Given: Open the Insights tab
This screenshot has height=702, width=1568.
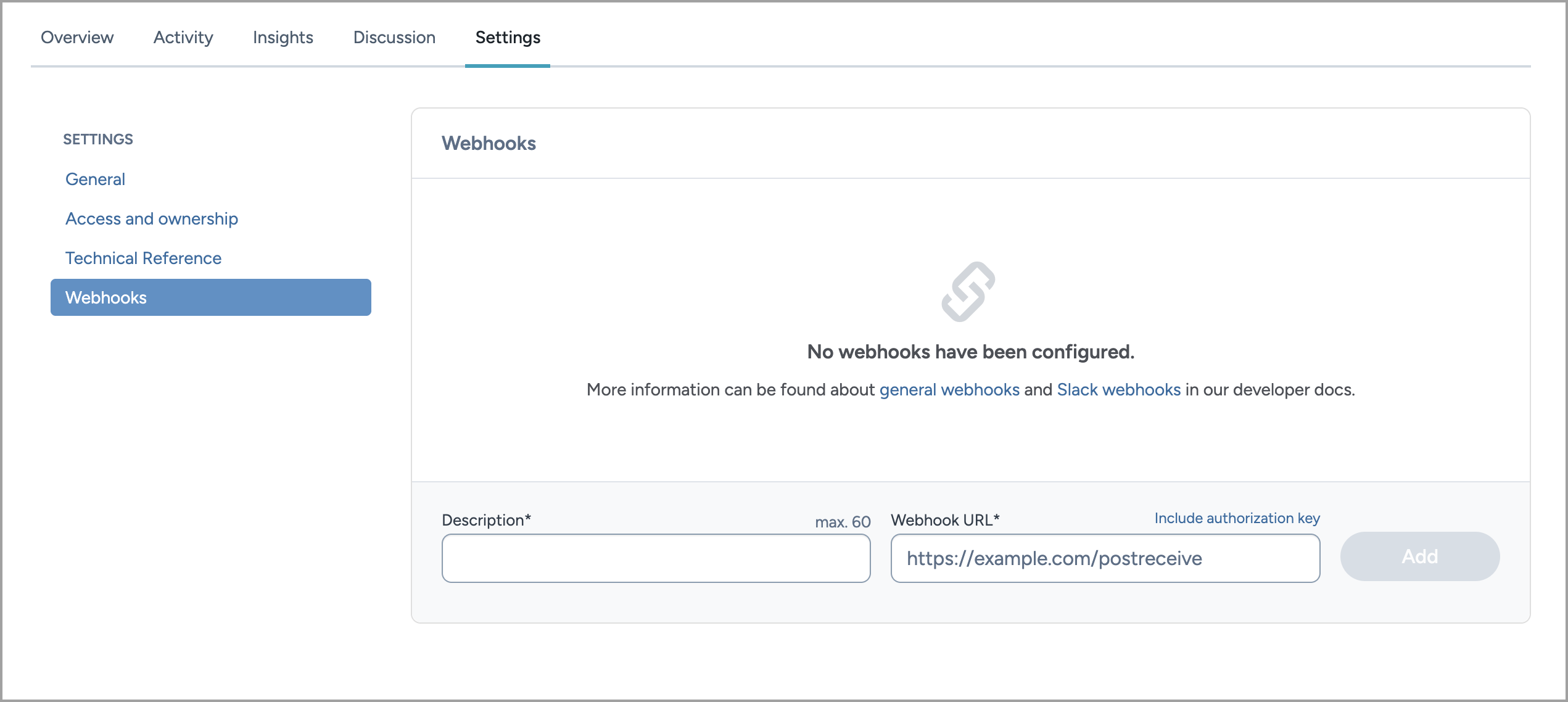Looking at the screenshot, I should pyautogui.click(x=283, y=37).
